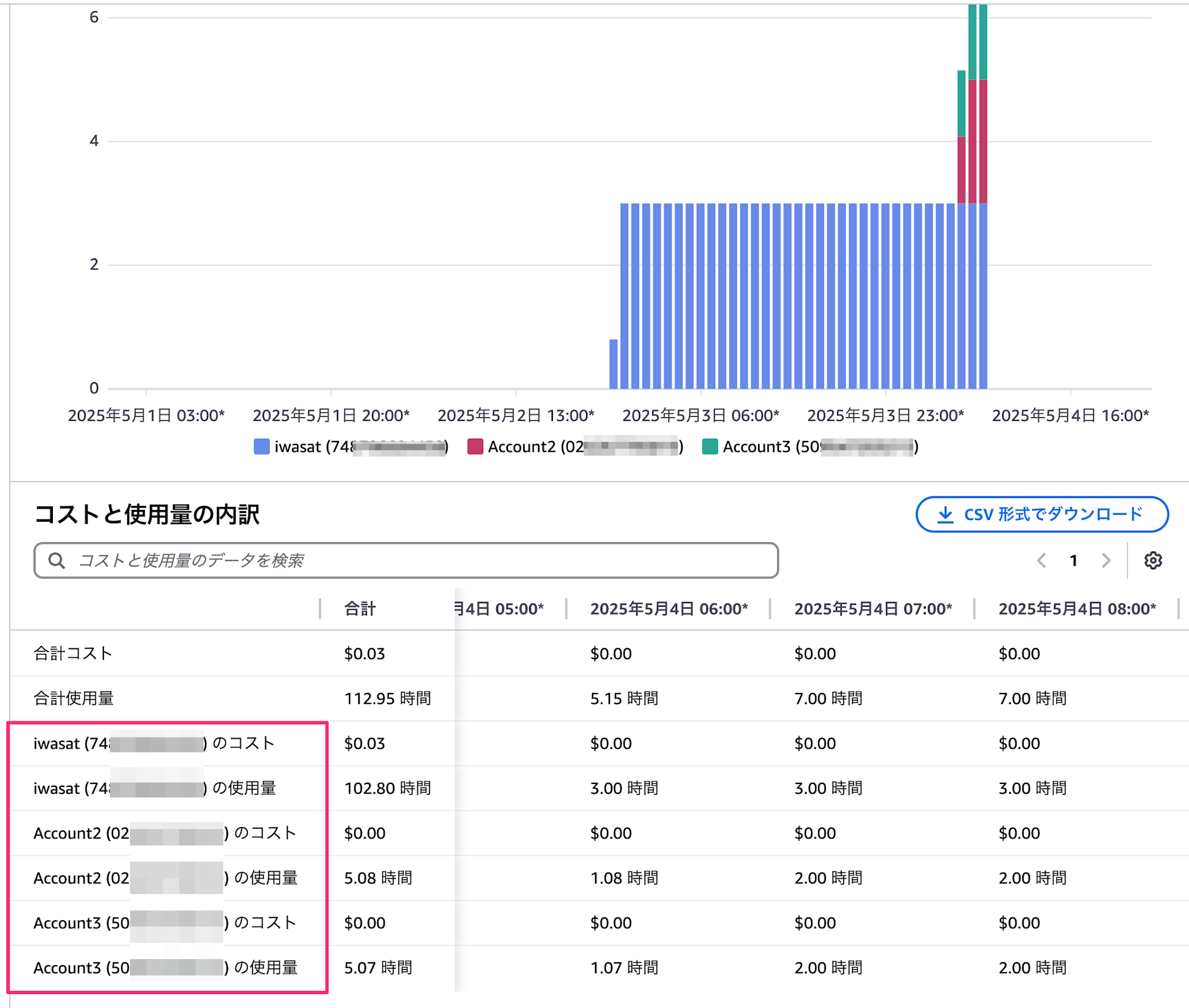
Task: Click the Account2 legend label
Action: tap(586, 446)
